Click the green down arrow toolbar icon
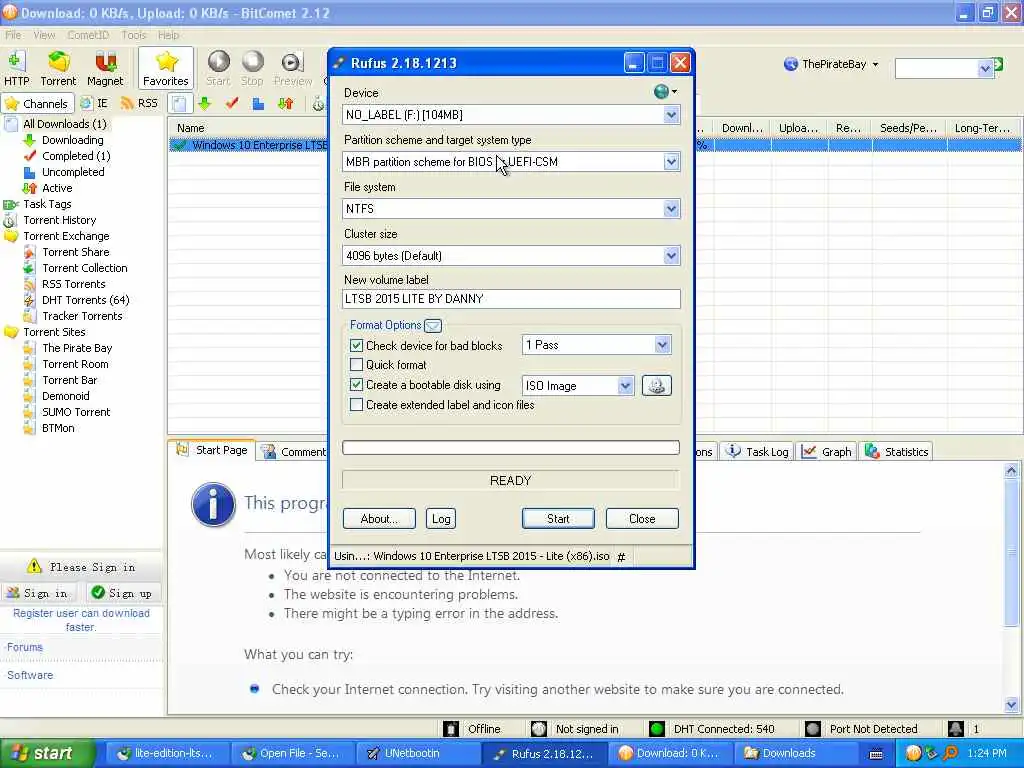1024x768 pixels. pyautogui.click(x=205, y=103)
